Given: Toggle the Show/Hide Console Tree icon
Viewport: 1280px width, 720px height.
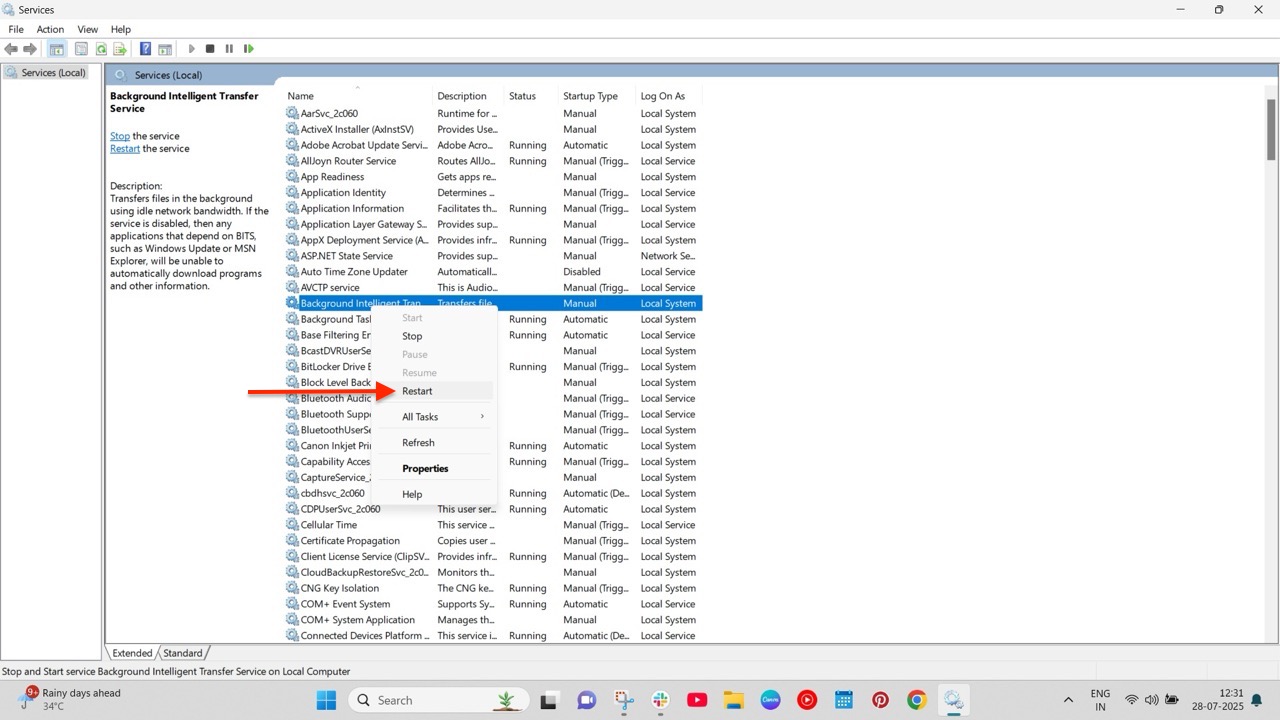Looking at the screenshot, I should (x=56, y=48).
